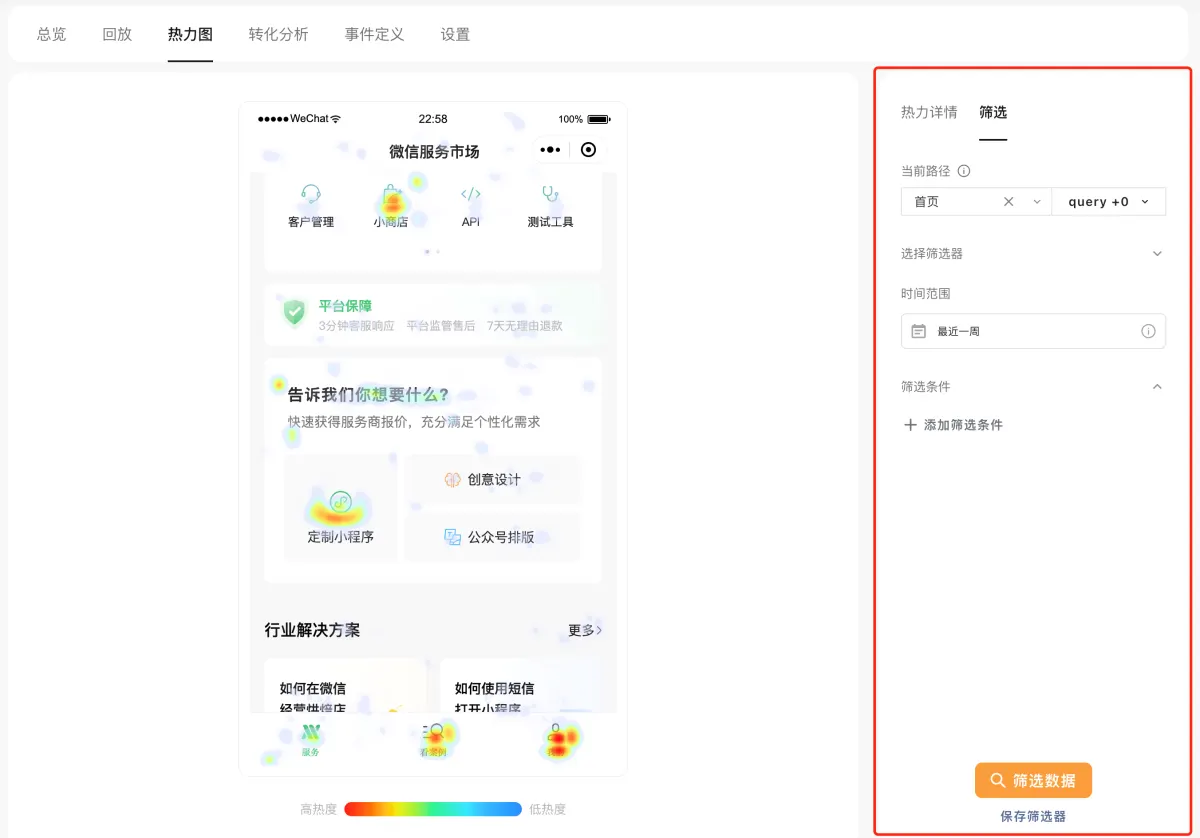Image resolution: width=1200 pixels, height=838 pixels.
Task: Click the 创意设计 brain icon
Action: [452, 480]
